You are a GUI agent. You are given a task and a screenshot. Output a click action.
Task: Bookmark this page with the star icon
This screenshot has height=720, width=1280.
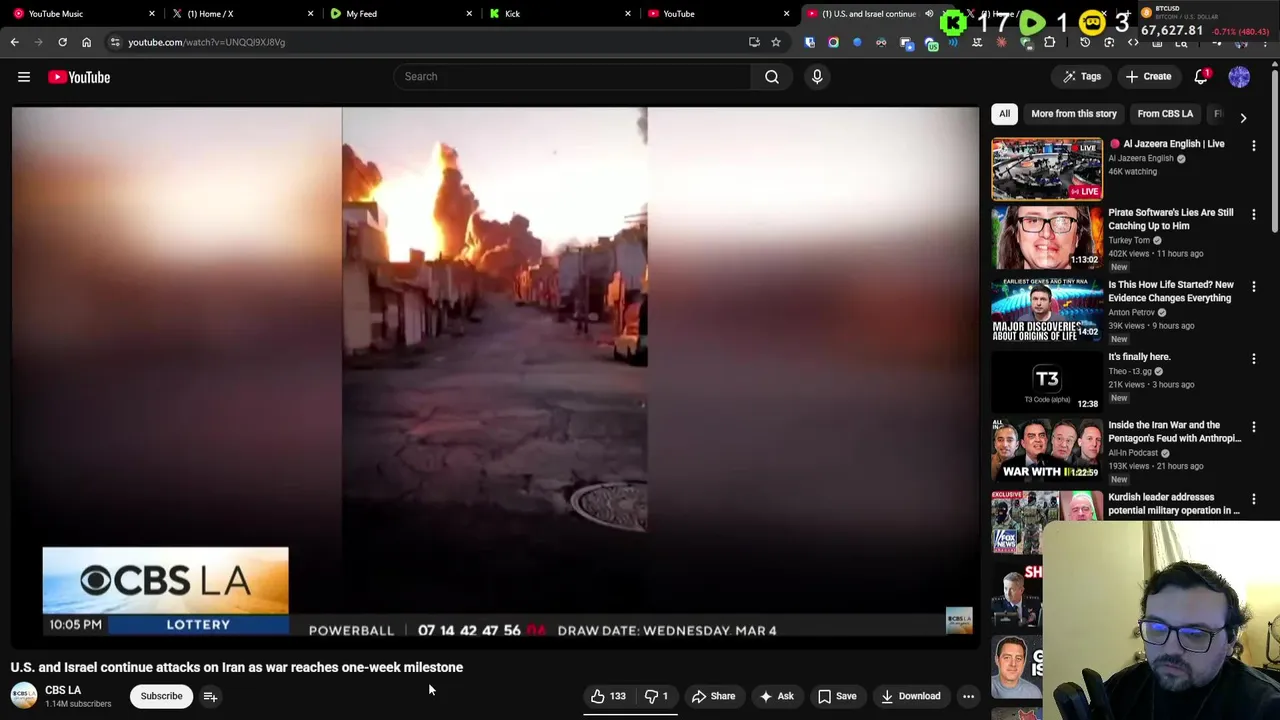coord(775,42)
